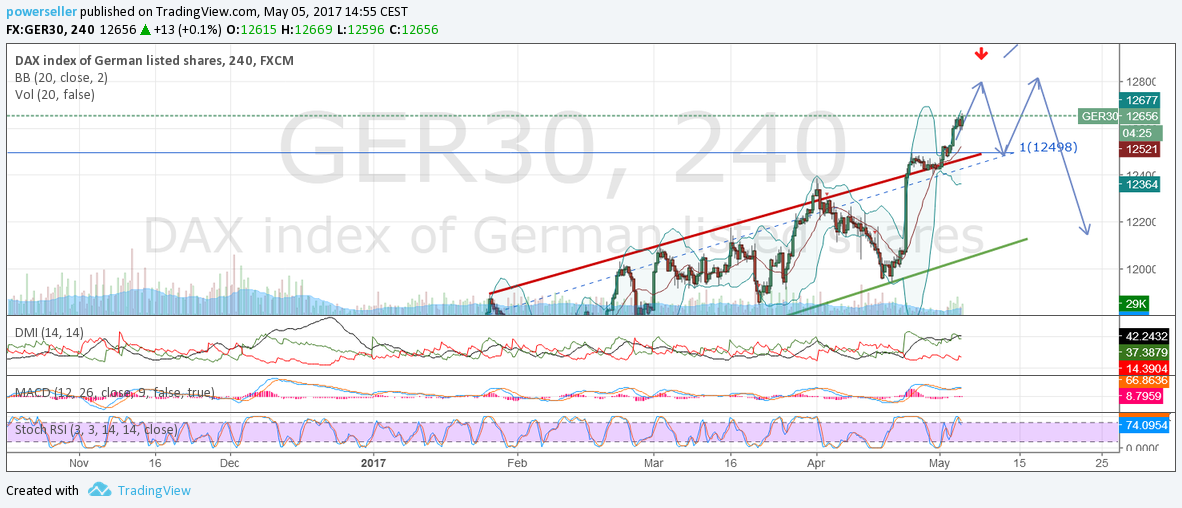
Task: Click the red down arrow marker on chart
Action: pos(981,54)
